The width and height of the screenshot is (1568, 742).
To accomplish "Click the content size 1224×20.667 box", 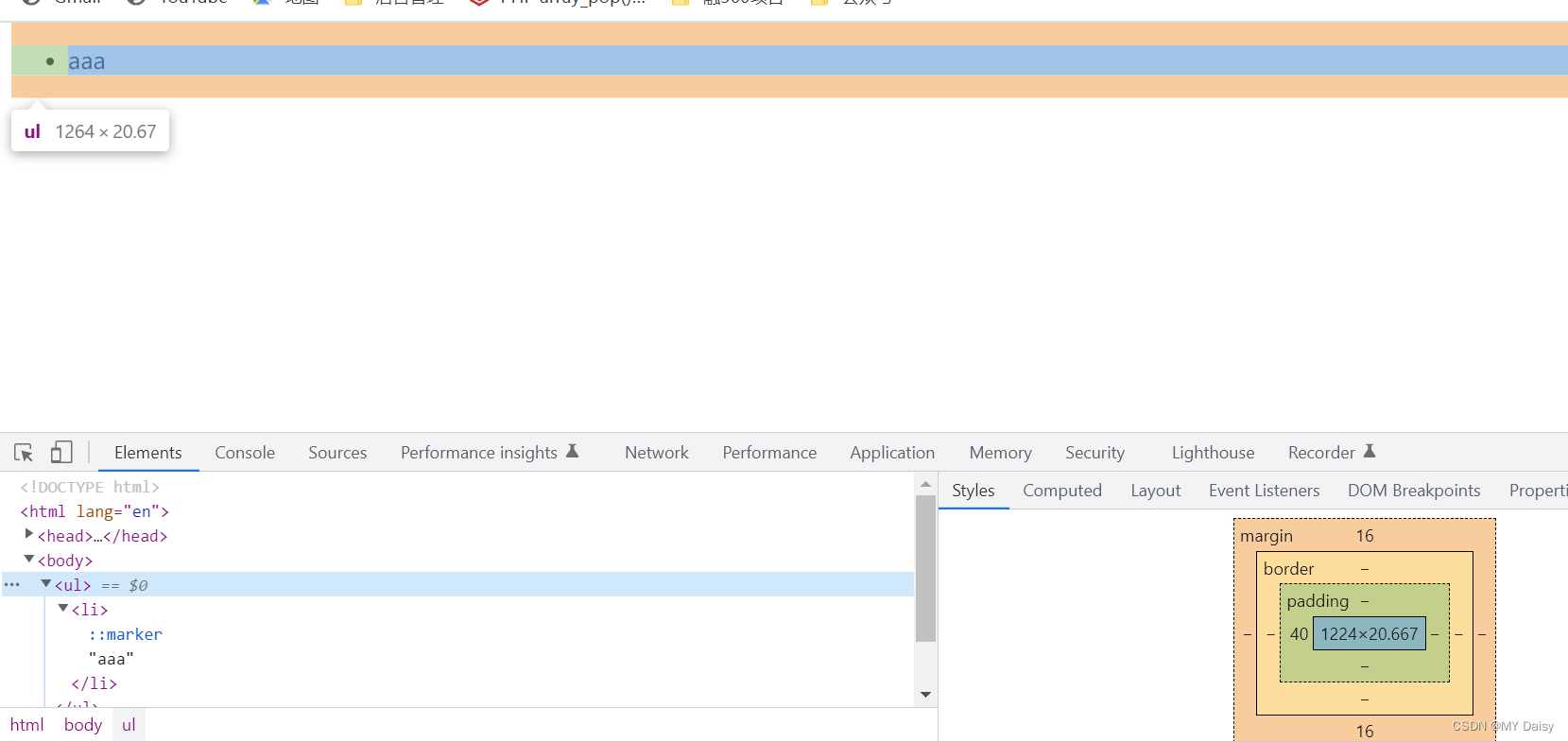I will pos(1370,634).
